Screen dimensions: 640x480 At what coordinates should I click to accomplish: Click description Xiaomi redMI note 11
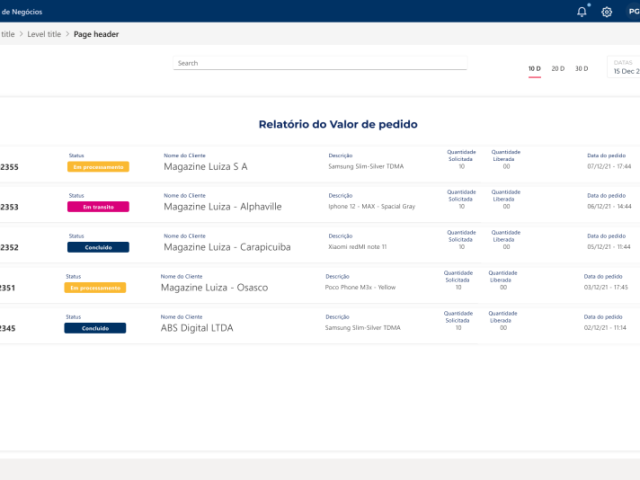click(x=357, y=247)
